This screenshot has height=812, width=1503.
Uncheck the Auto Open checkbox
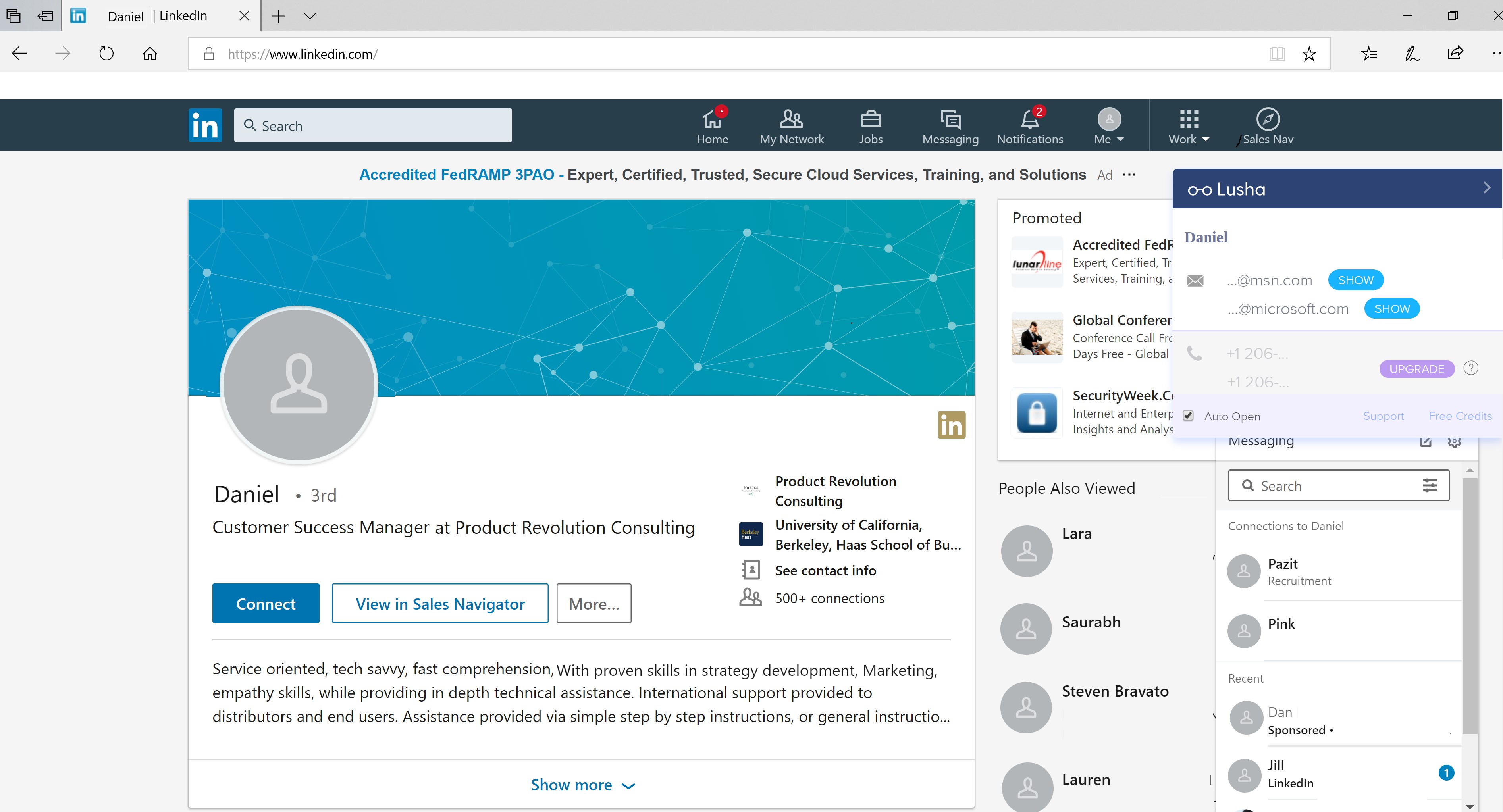coord(1188,416)
